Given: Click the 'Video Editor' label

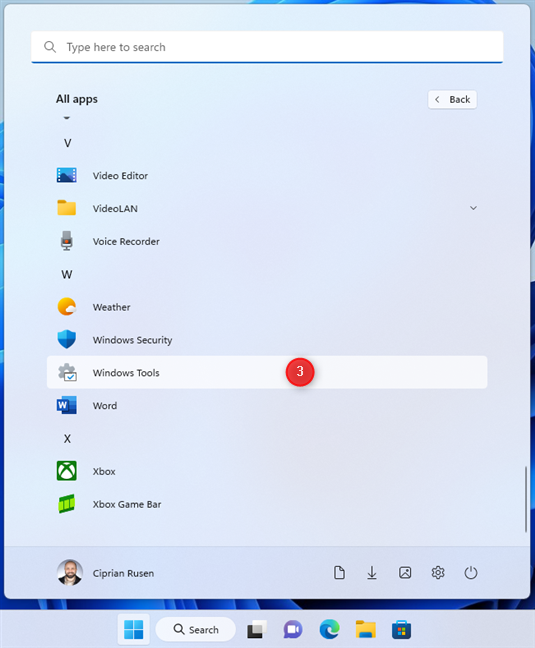Looking at the screenshot, I should (120, 176).
